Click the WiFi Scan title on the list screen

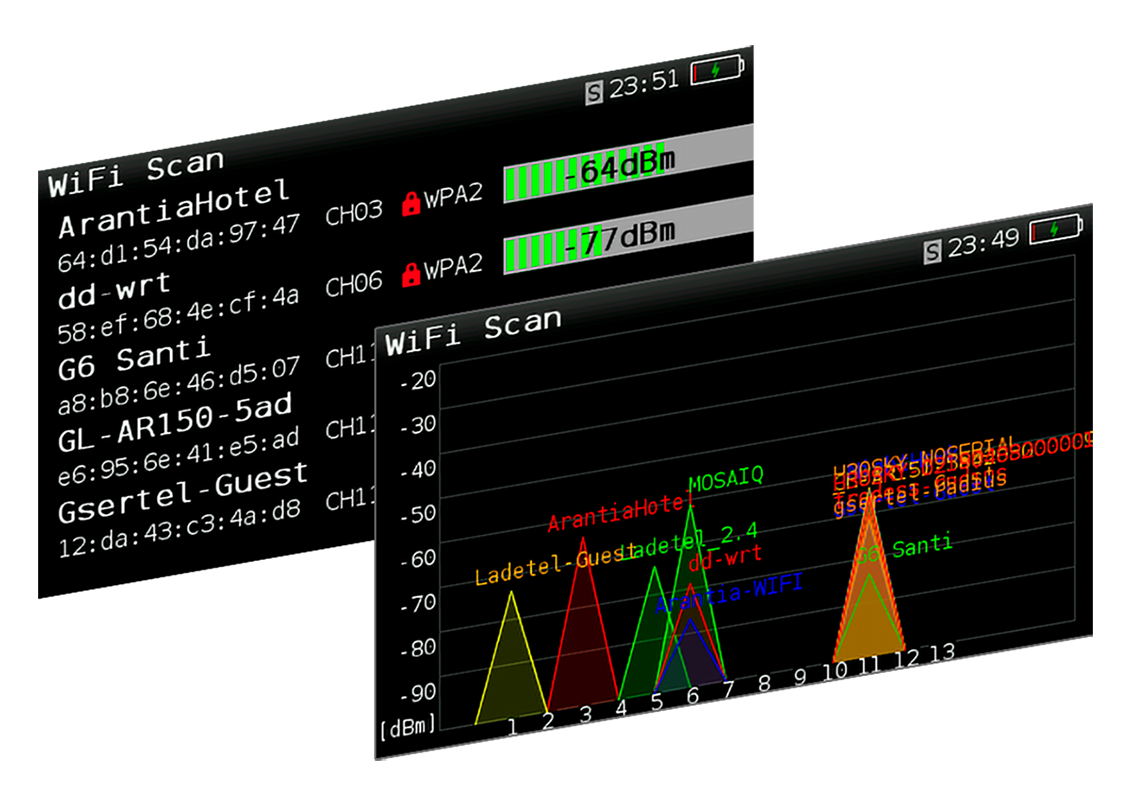136,173
